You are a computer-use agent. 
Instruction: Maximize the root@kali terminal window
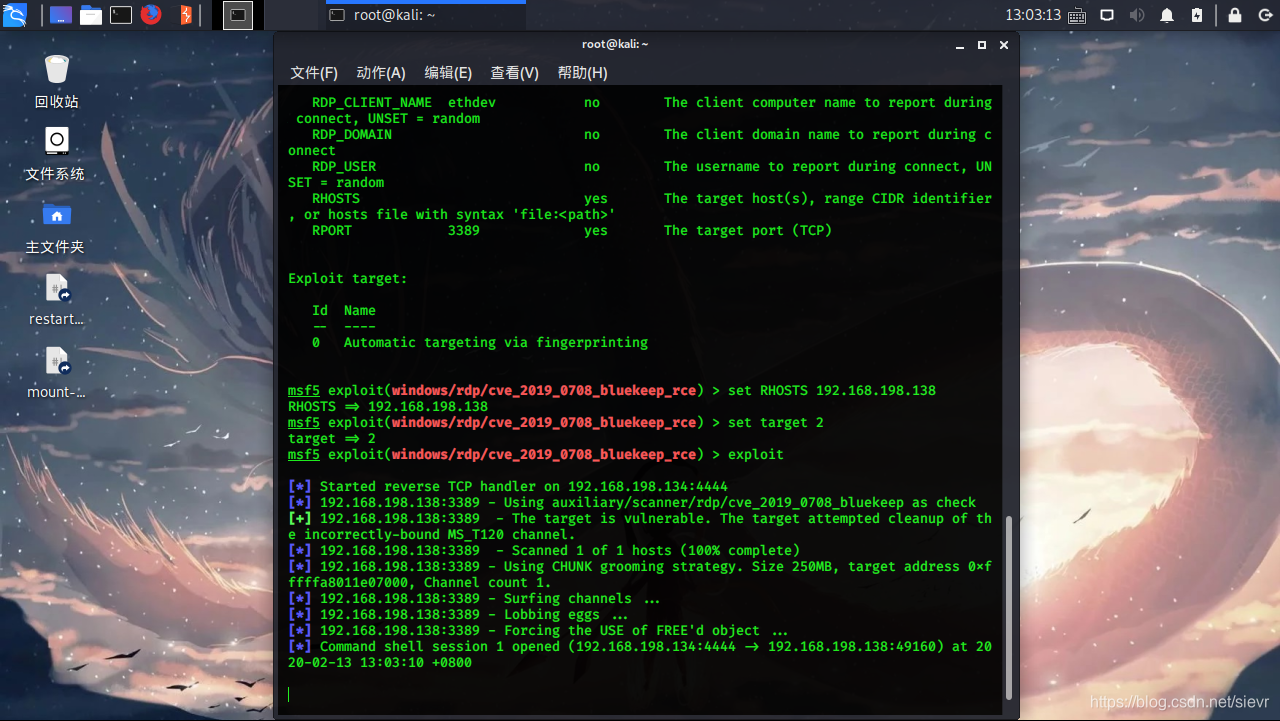982,45
